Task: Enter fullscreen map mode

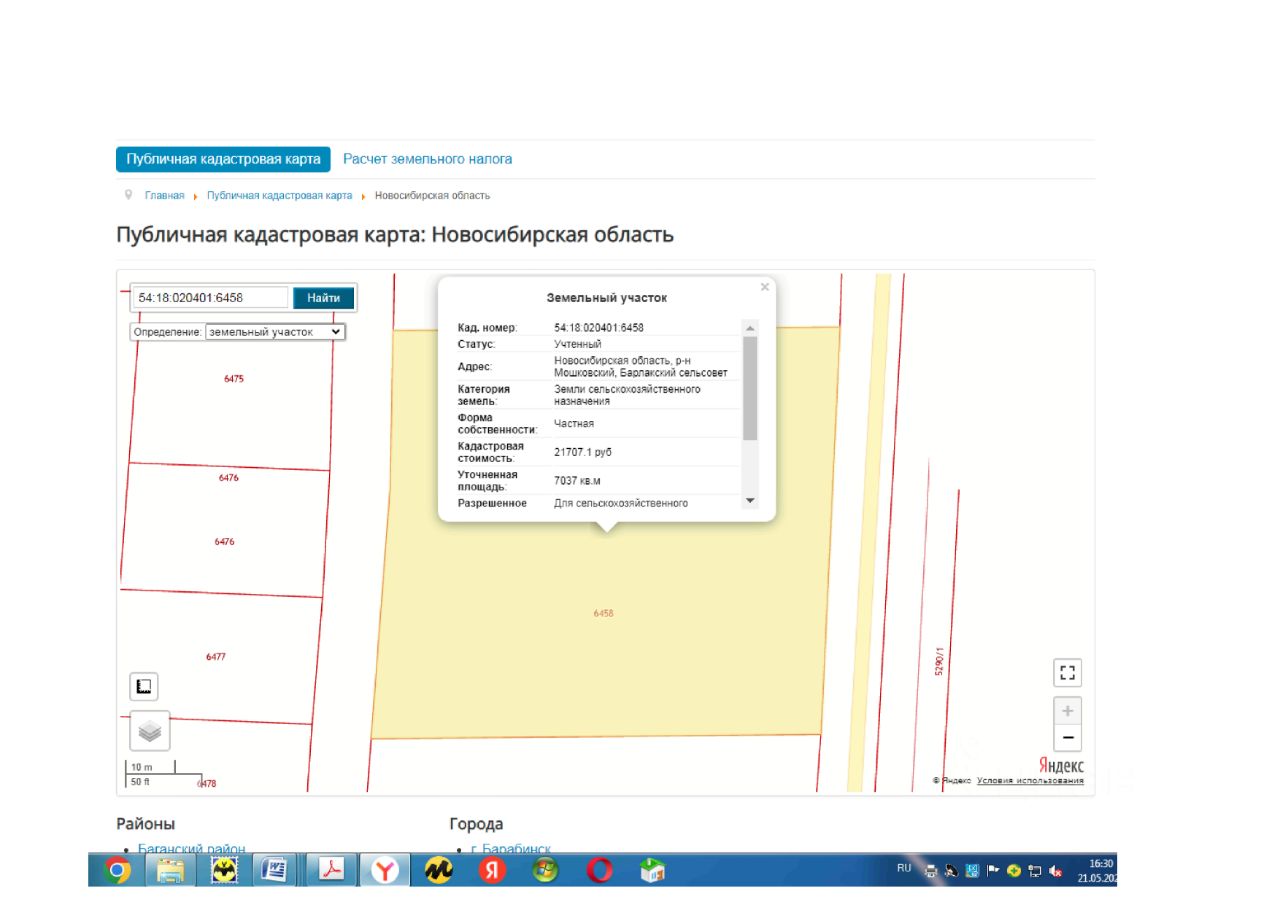Action: (1067, 673)
